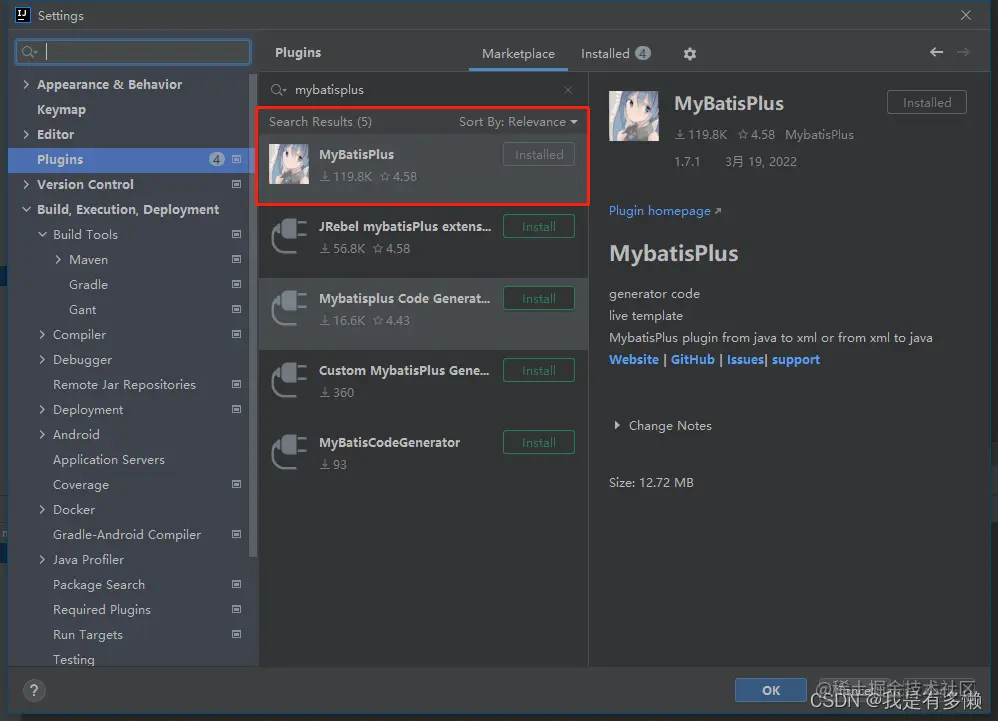Select Plugins in settings tree

(x=129, y=160)
